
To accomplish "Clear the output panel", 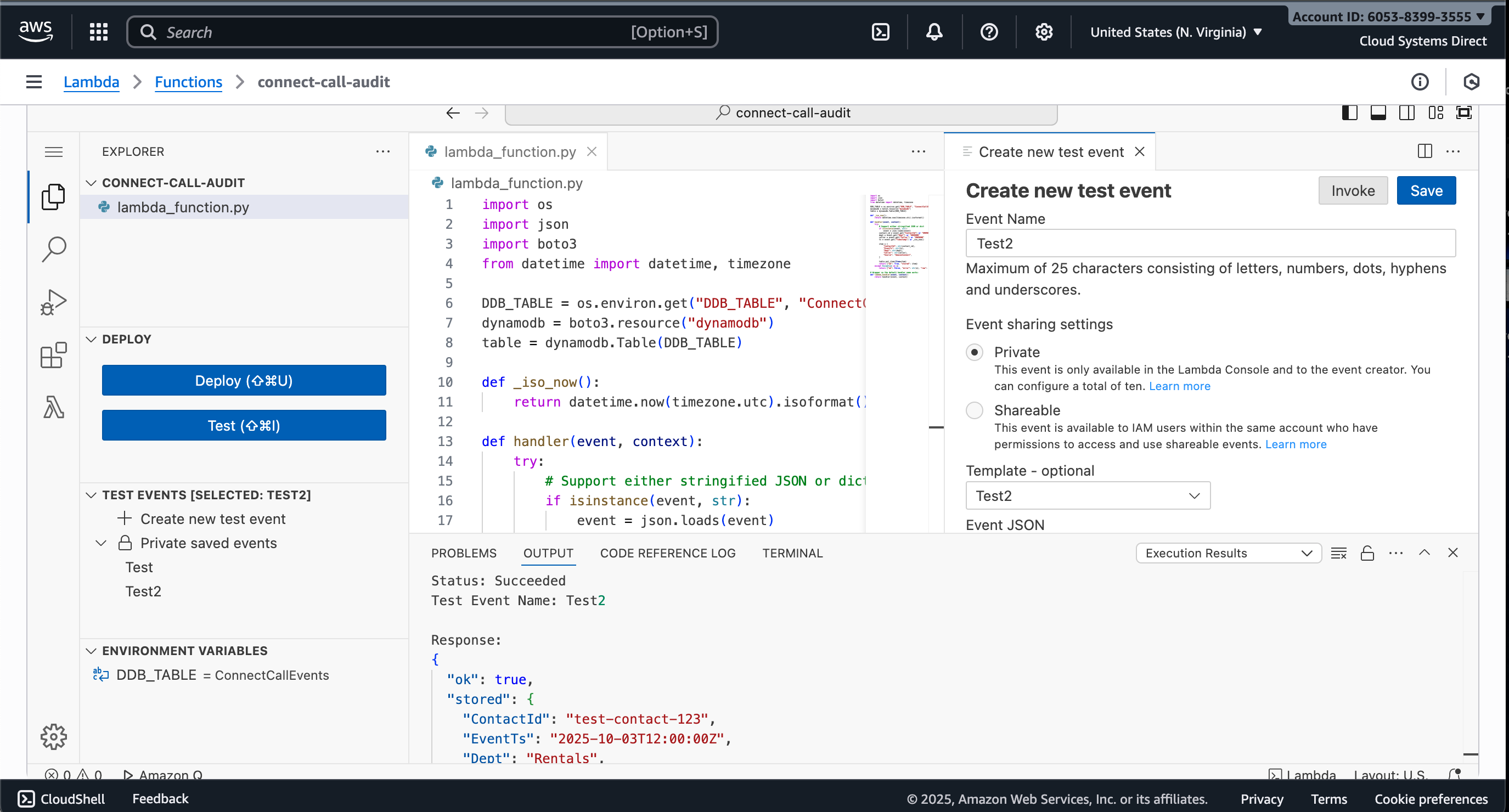I will coord(1338,553).
